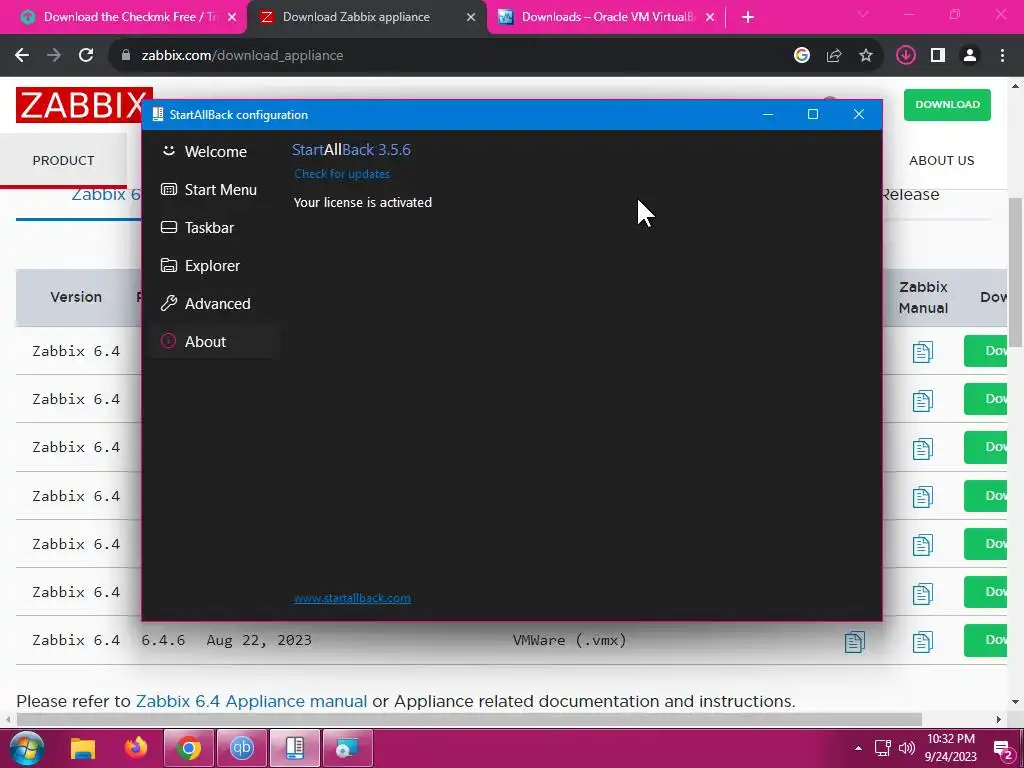Reload the Zabbix page
This screenshot has width=1024, height=768.
click(86, 56)
